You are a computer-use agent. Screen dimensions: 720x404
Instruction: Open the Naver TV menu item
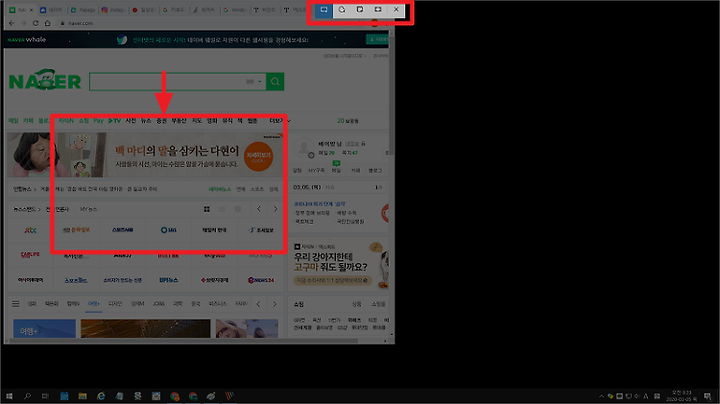click(x=114, y=121)
